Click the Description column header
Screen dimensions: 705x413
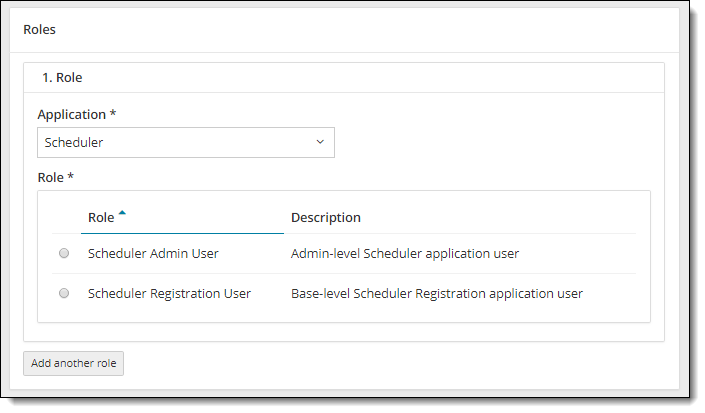(325, 218)
